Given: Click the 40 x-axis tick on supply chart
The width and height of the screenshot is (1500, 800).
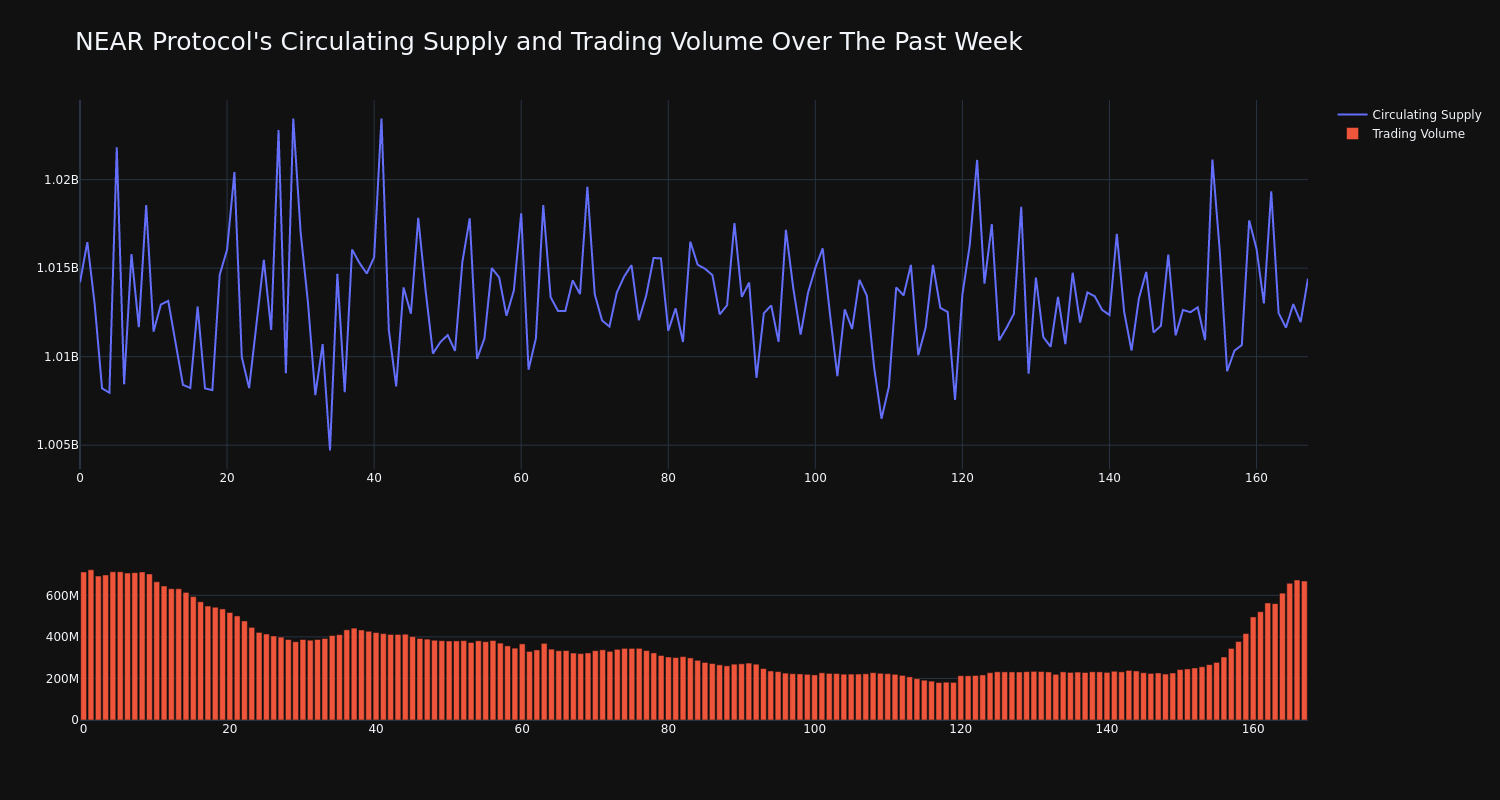Looking at the screenshot, I should click(x=374, y=478).
